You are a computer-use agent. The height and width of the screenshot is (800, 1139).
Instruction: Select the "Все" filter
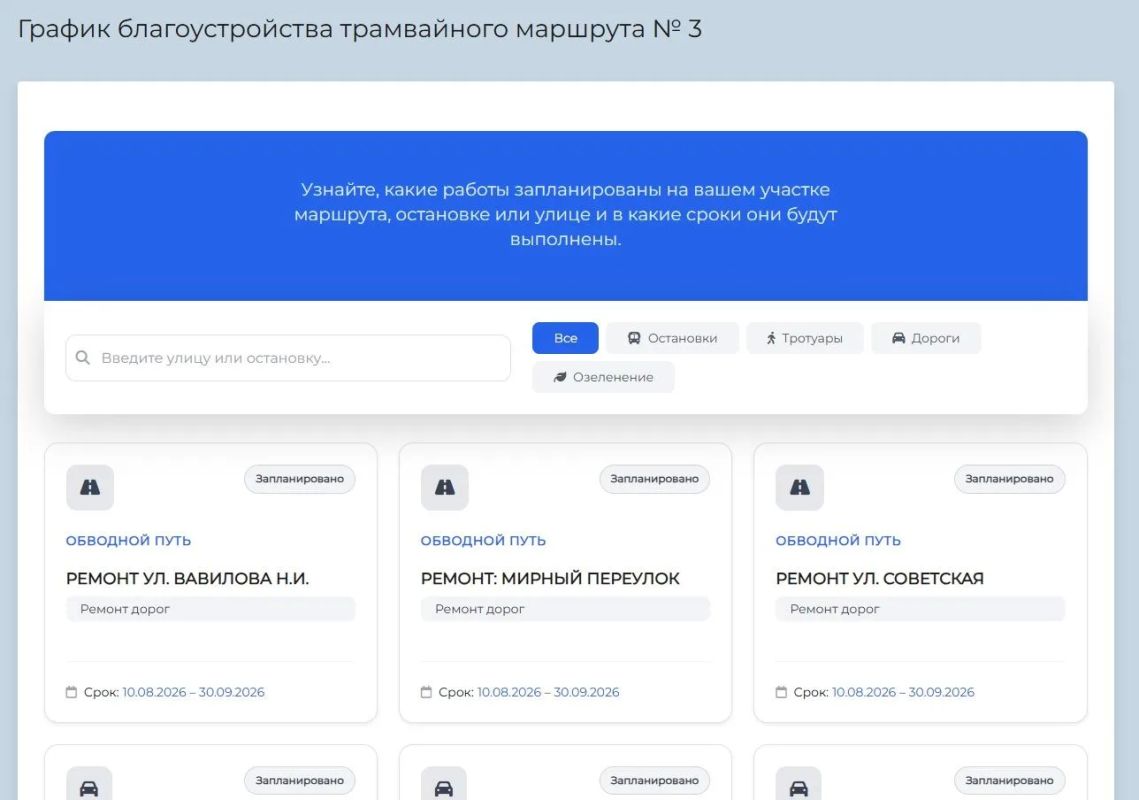tap(565, 338)
